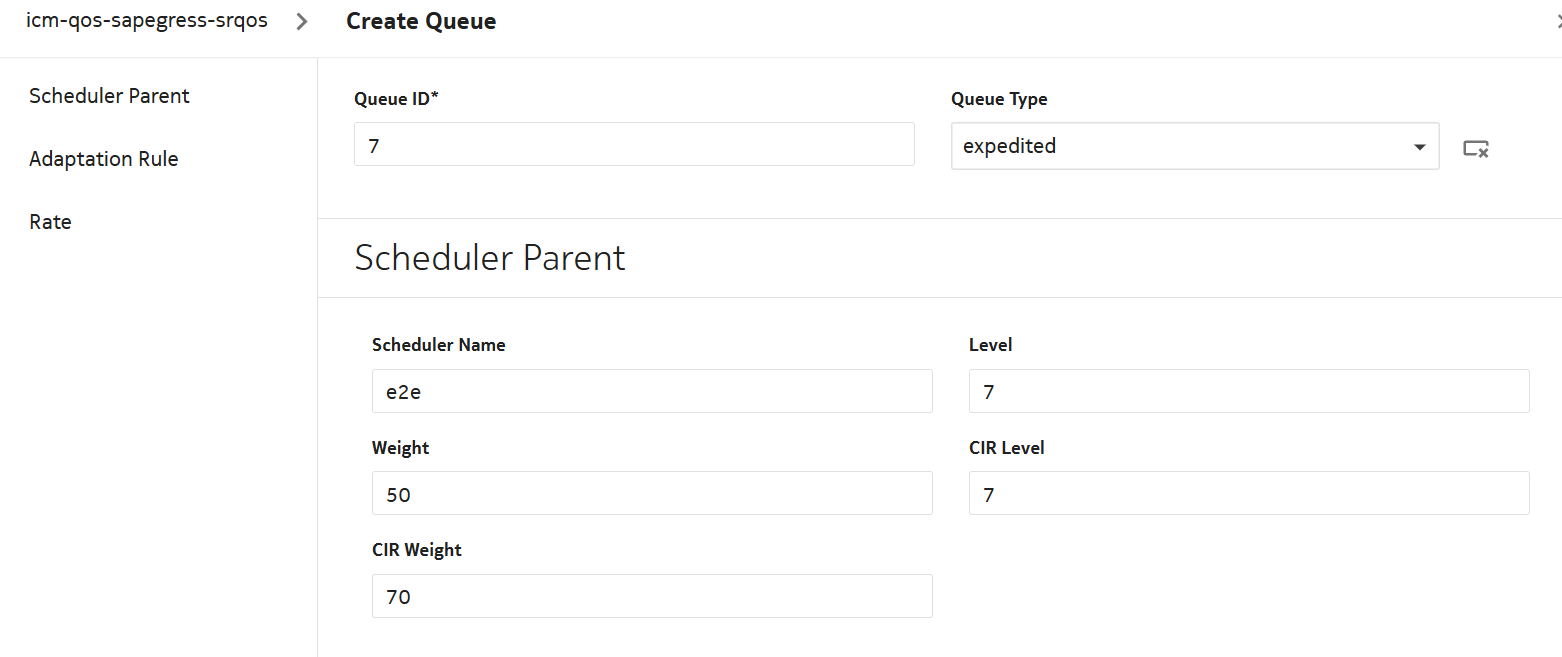Click into the Weight field showing 50

click(x=652, y=494)
